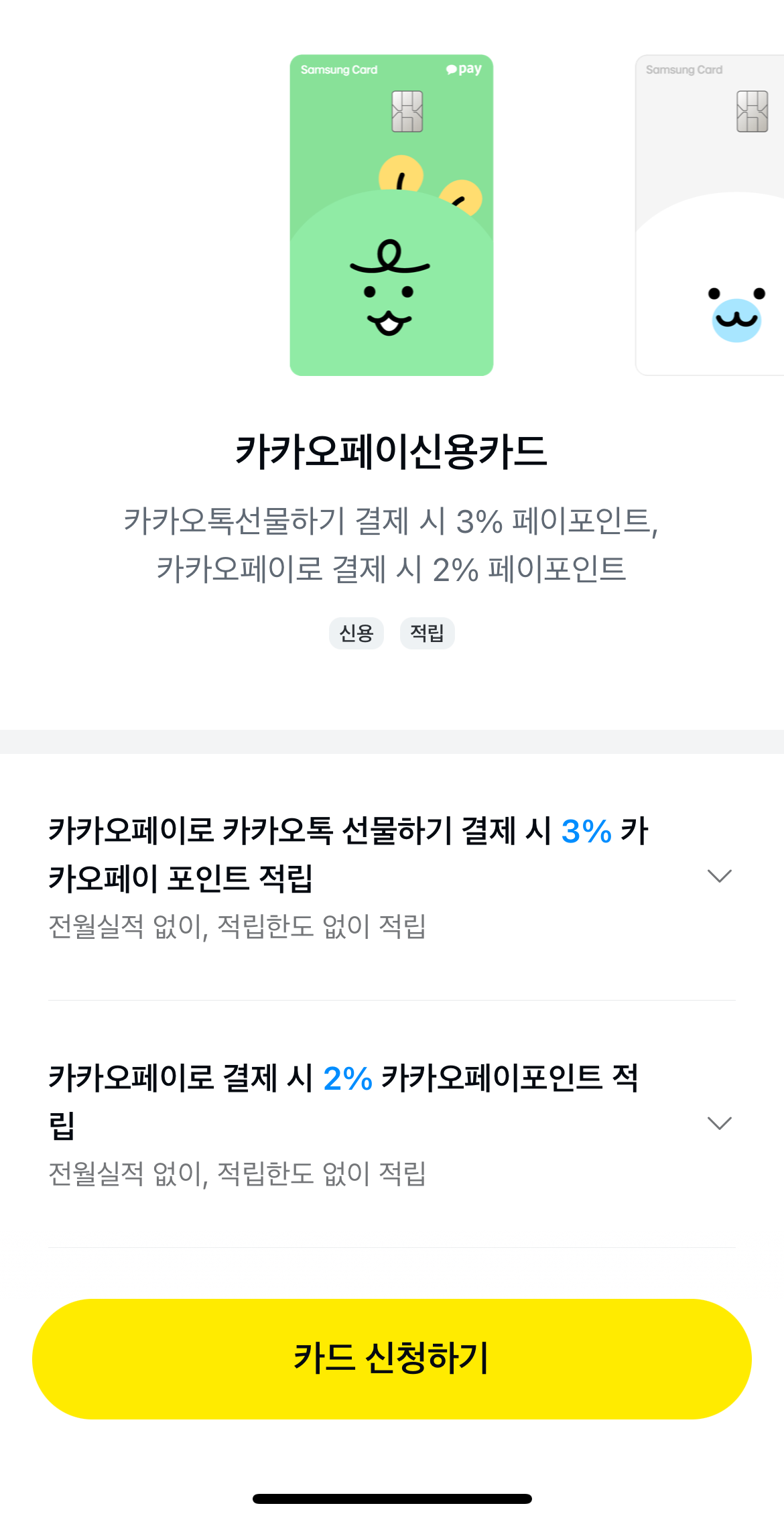The width and height of the screenshot is (784, 1520).
Task: Expand the 2% 카카오페이 결제 benefit details
Action: [720, 1122]
